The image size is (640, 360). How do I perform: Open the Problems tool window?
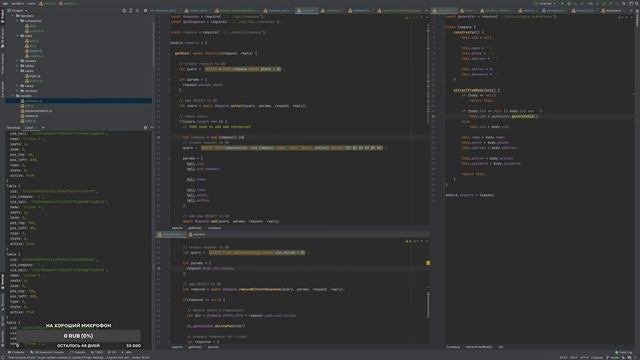coord(17,352)
